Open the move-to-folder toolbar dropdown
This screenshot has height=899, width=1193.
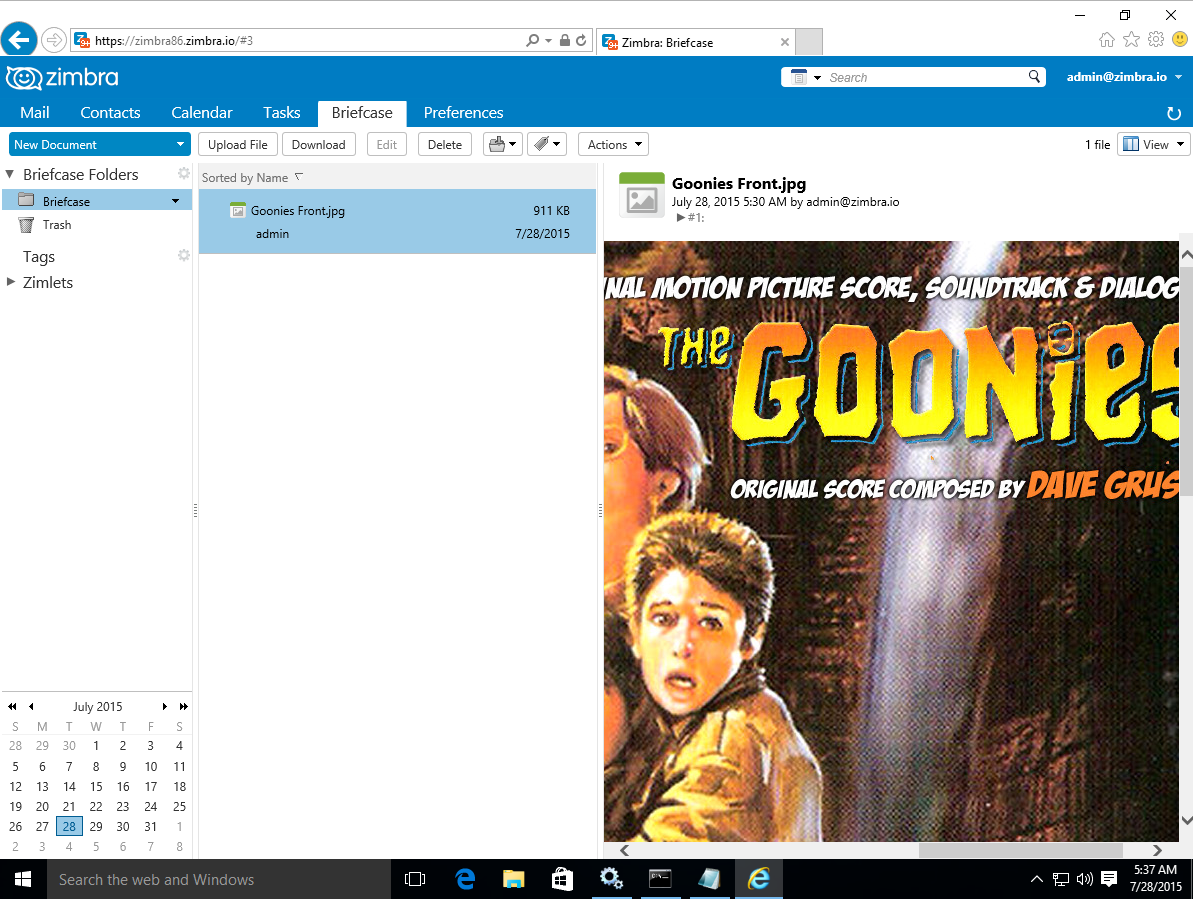(x=502, y=145)
